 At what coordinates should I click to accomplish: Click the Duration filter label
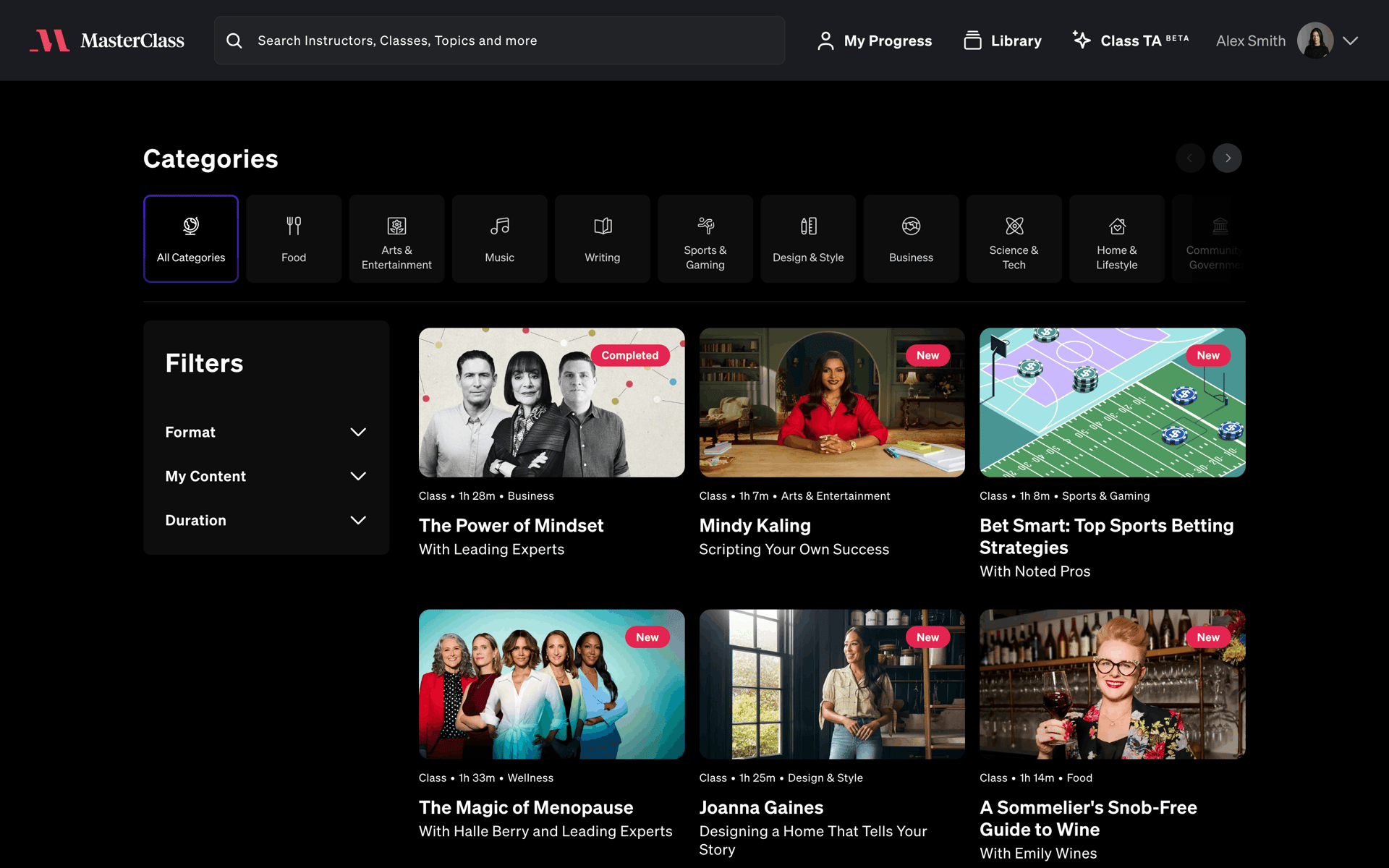195,520
